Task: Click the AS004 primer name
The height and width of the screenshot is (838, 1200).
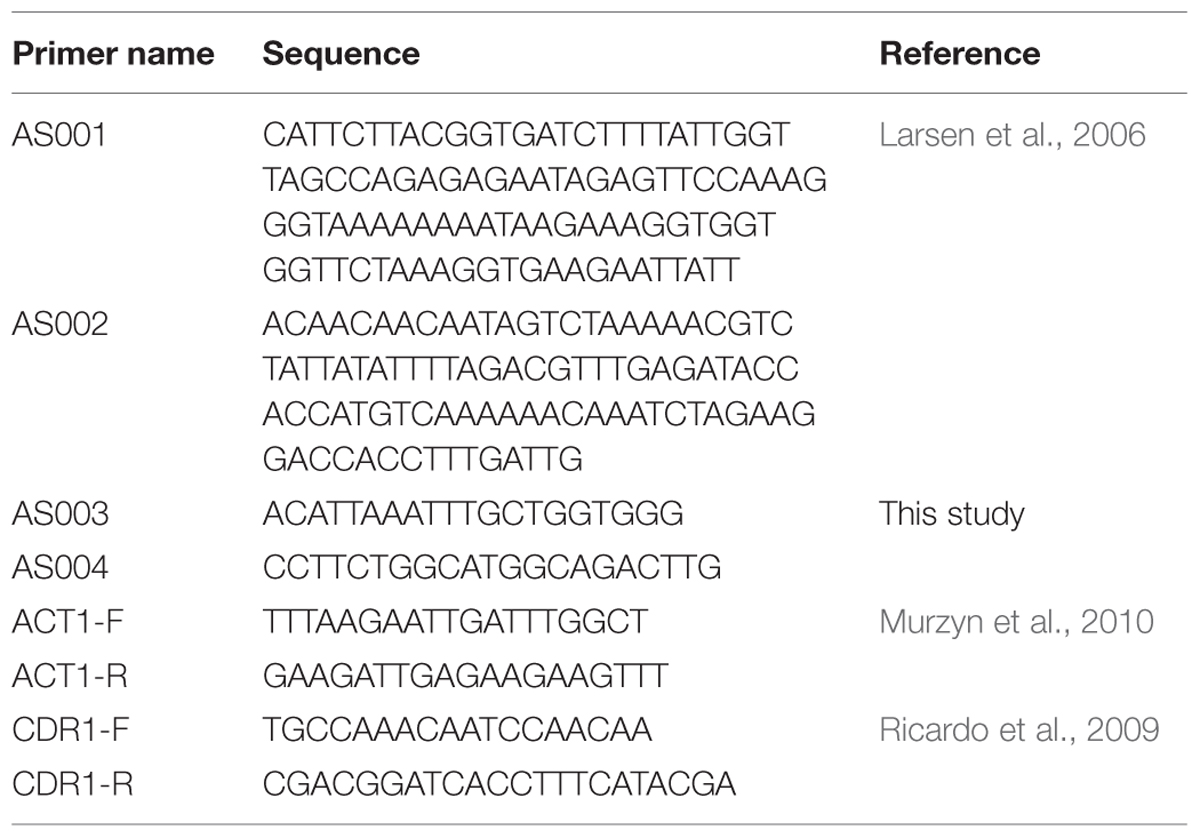Action: 60,568
